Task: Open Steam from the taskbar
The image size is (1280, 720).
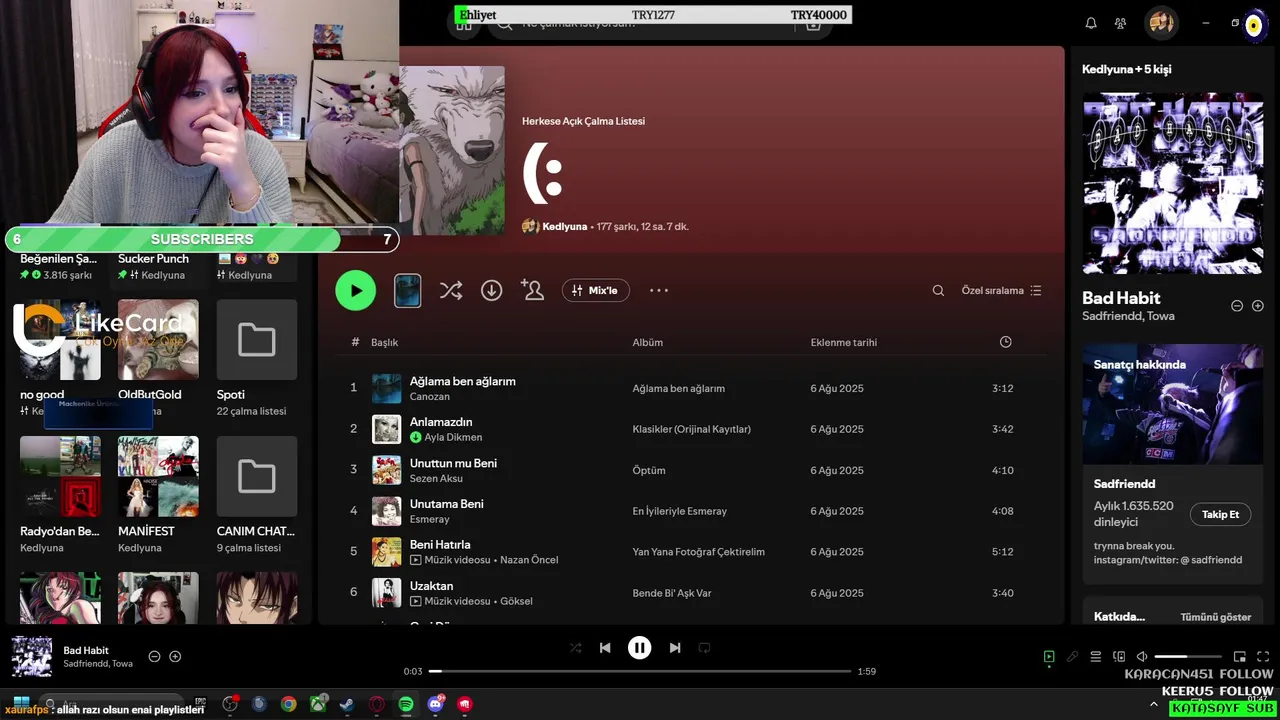Action: (347, 704)
